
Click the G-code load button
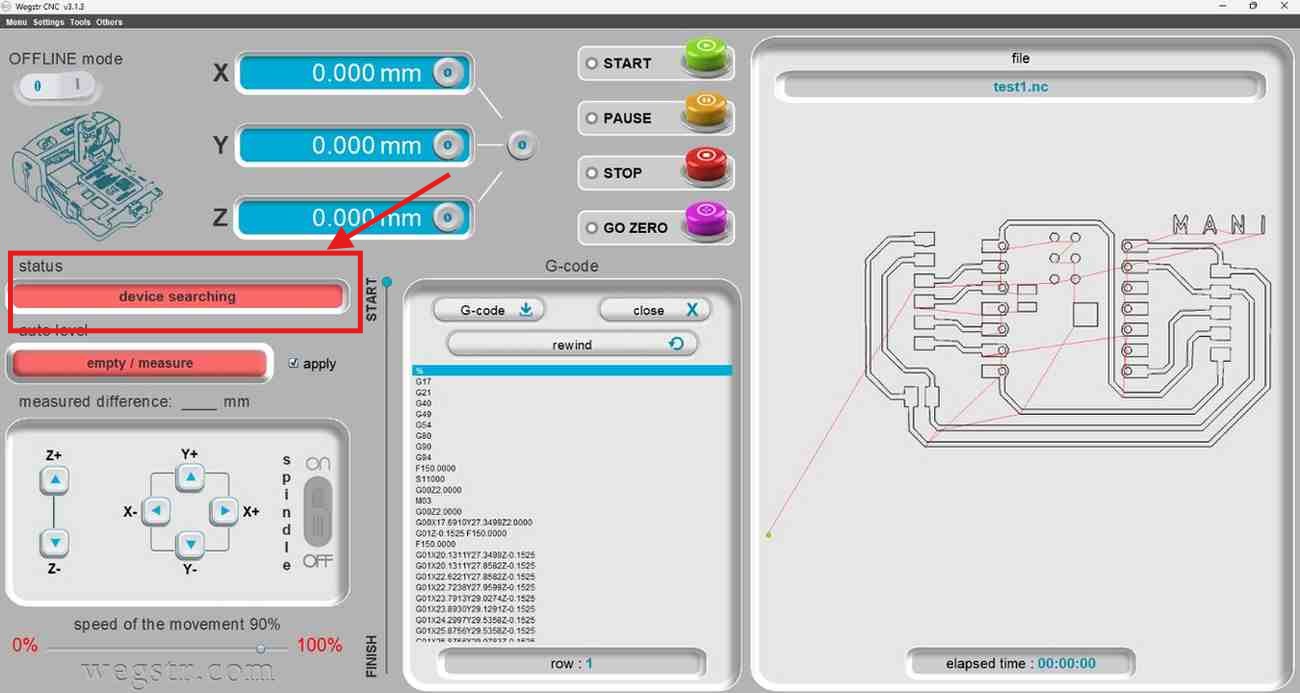(x=489, y=310)
